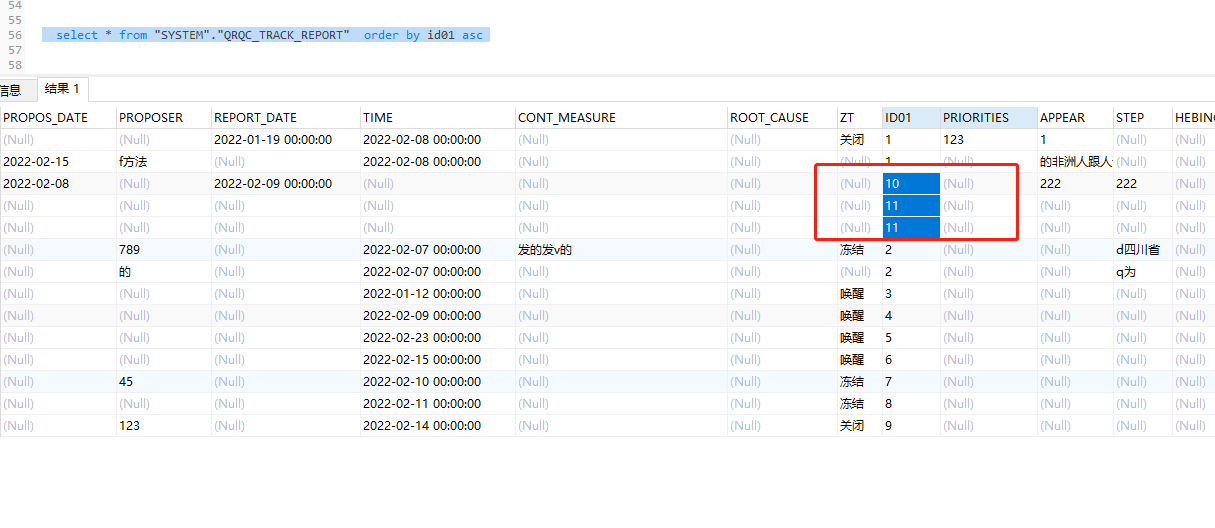1215x528 pixels.
Task: Select the ROOT_CAUSE column header
Action: (x=781, y=117)
